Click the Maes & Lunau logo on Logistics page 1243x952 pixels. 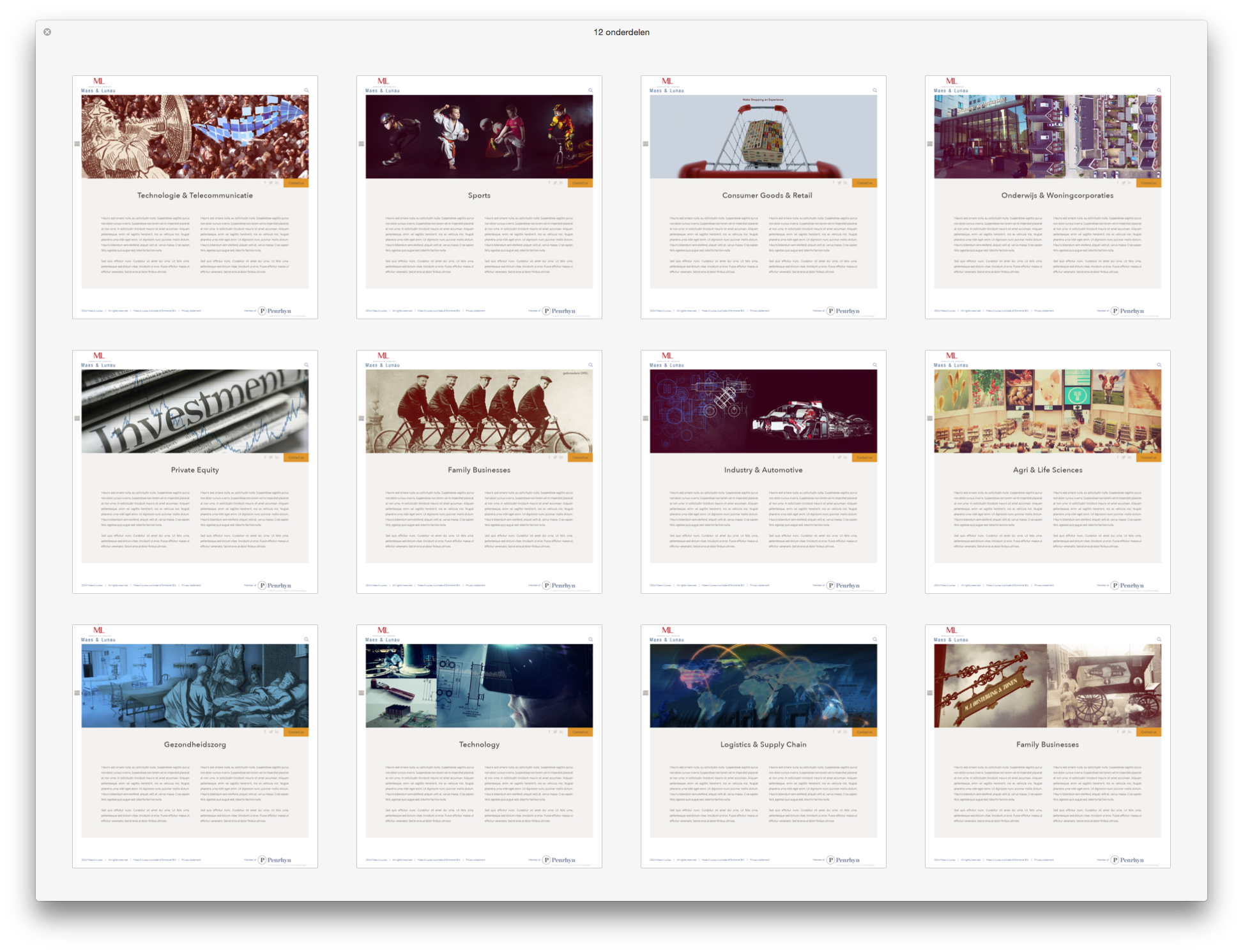667,633
